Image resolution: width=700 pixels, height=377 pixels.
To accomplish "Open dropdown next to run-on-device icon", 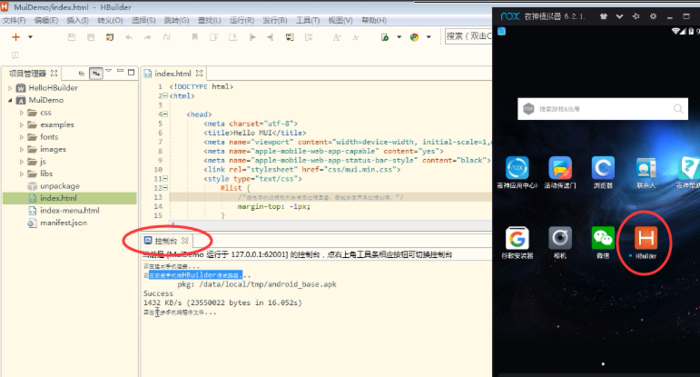I will pos(399,37).
